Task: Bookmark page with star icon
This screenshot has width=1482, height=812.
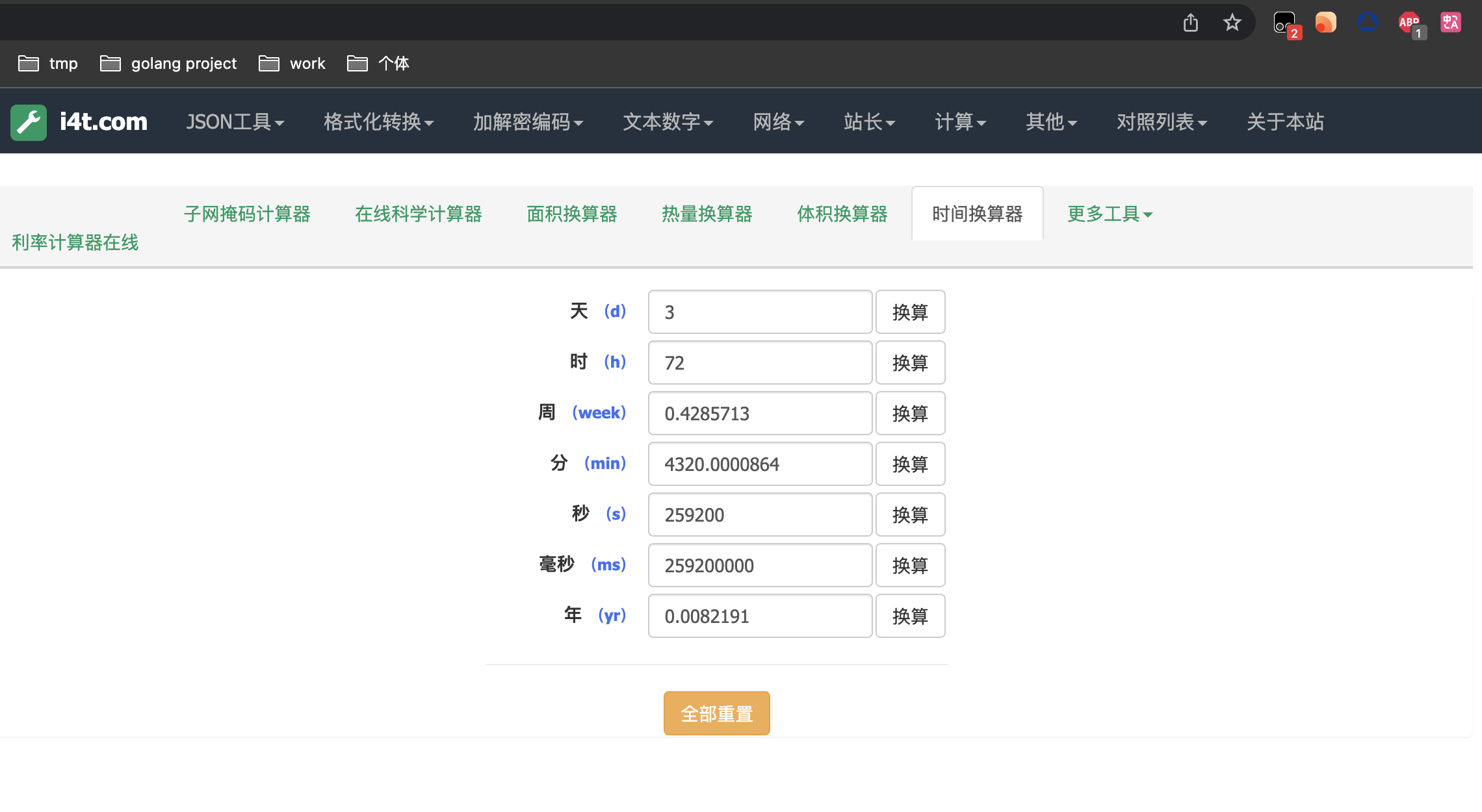Action: pyautogui.click(x=1232, y=23)
